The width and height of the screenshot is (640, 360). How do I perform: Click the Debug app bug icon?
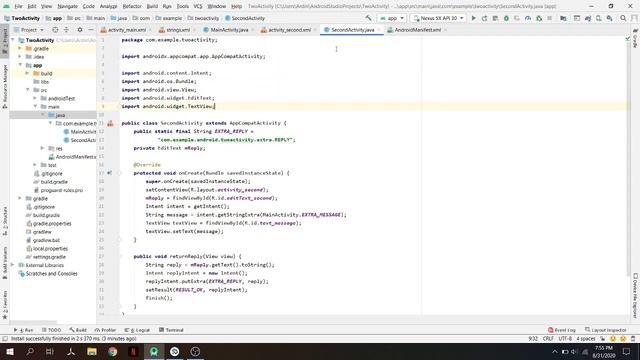coord(506,18)
